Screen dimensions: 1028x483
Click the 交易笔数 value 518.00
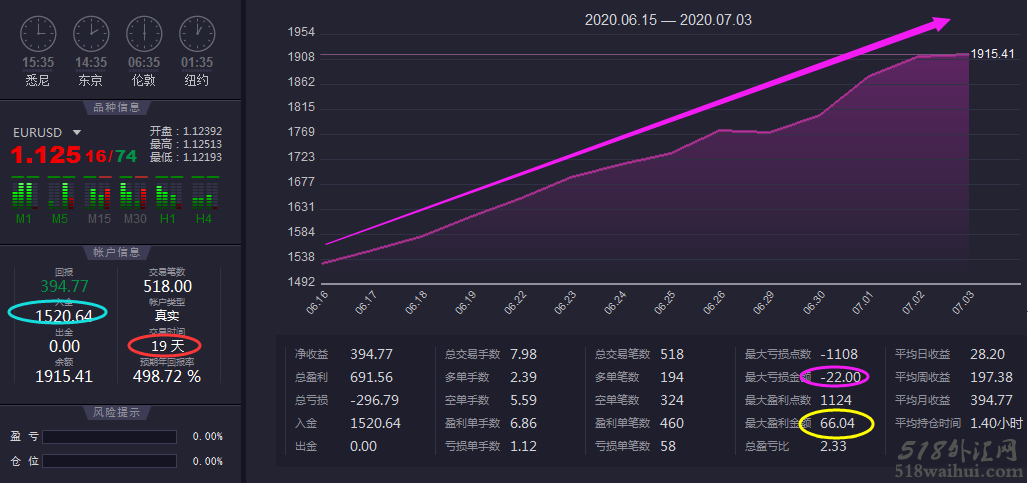pyautogui.click(x=167, y=286)
